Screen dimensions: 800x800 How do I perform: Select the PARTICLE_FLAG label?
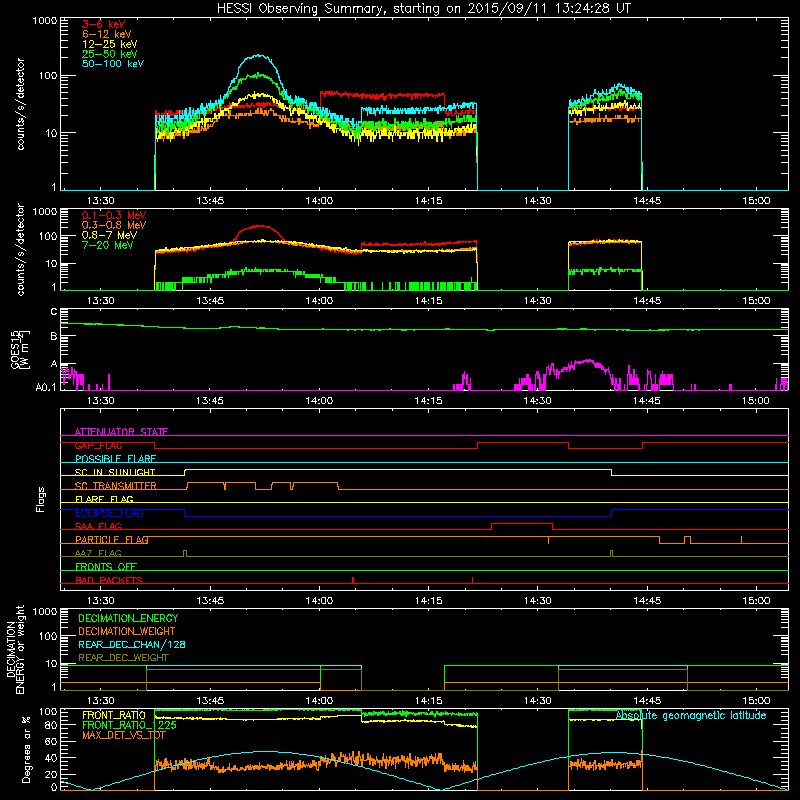[112, 540]
